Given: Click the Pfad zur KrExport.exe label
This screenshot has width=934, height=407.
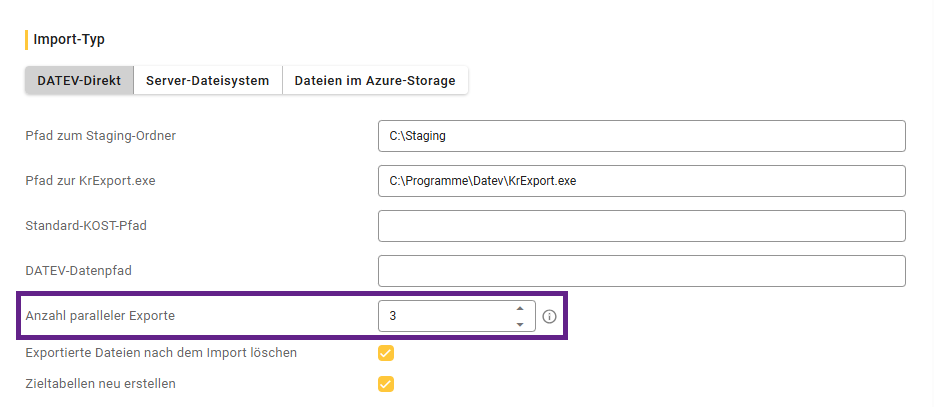Looking at the screenshot, I should (x=91, y=181).
